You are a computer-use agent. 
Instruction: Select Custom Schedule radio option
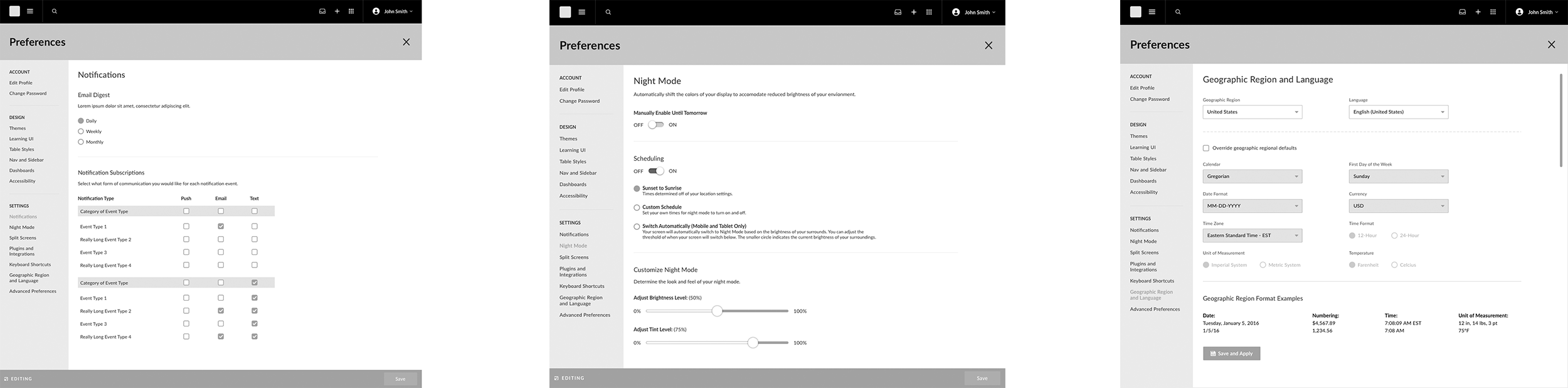coord(637,207)
